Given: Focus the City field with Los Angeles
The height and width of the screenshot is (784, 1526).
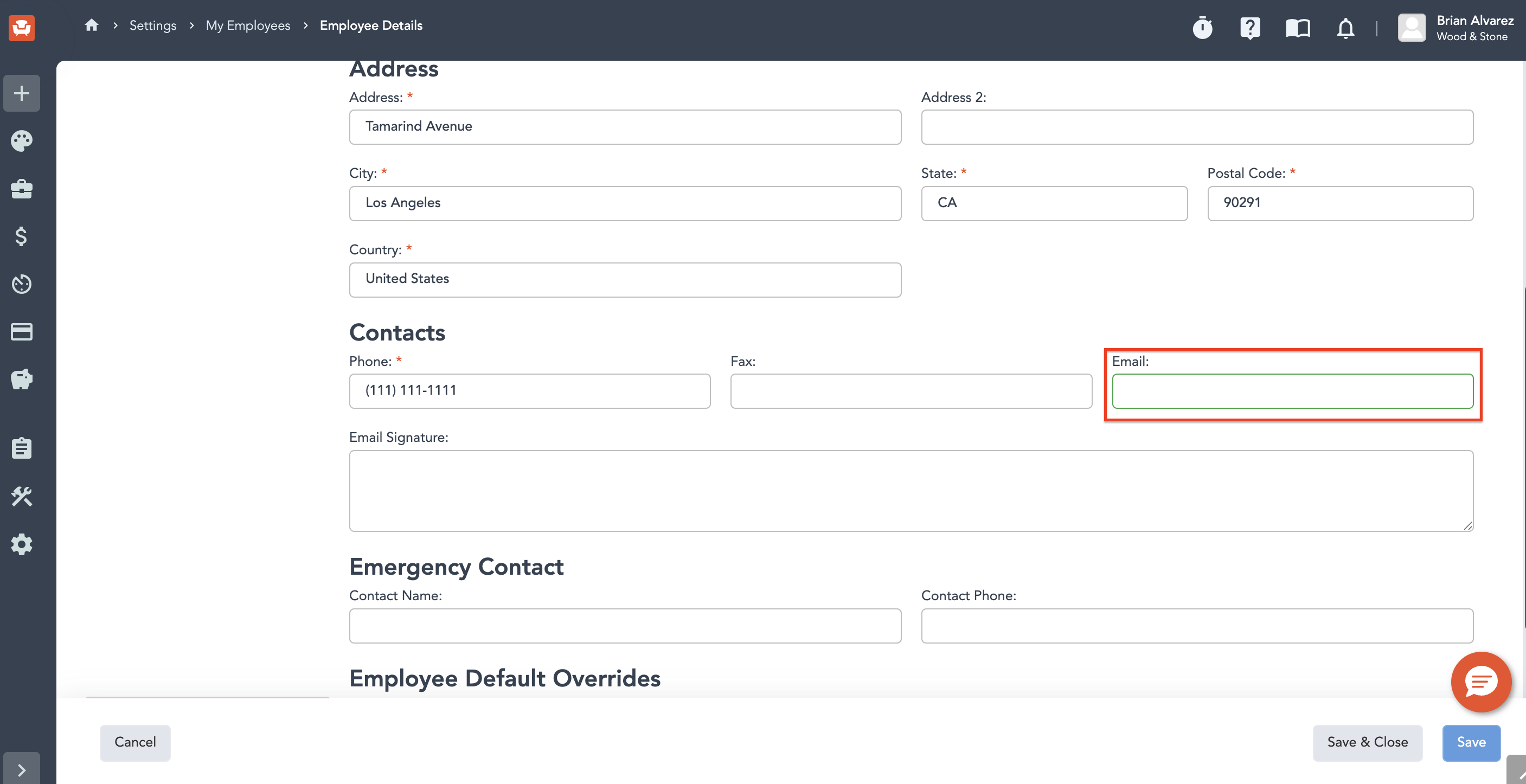Looking at the screenshot, I should [625, 203].
